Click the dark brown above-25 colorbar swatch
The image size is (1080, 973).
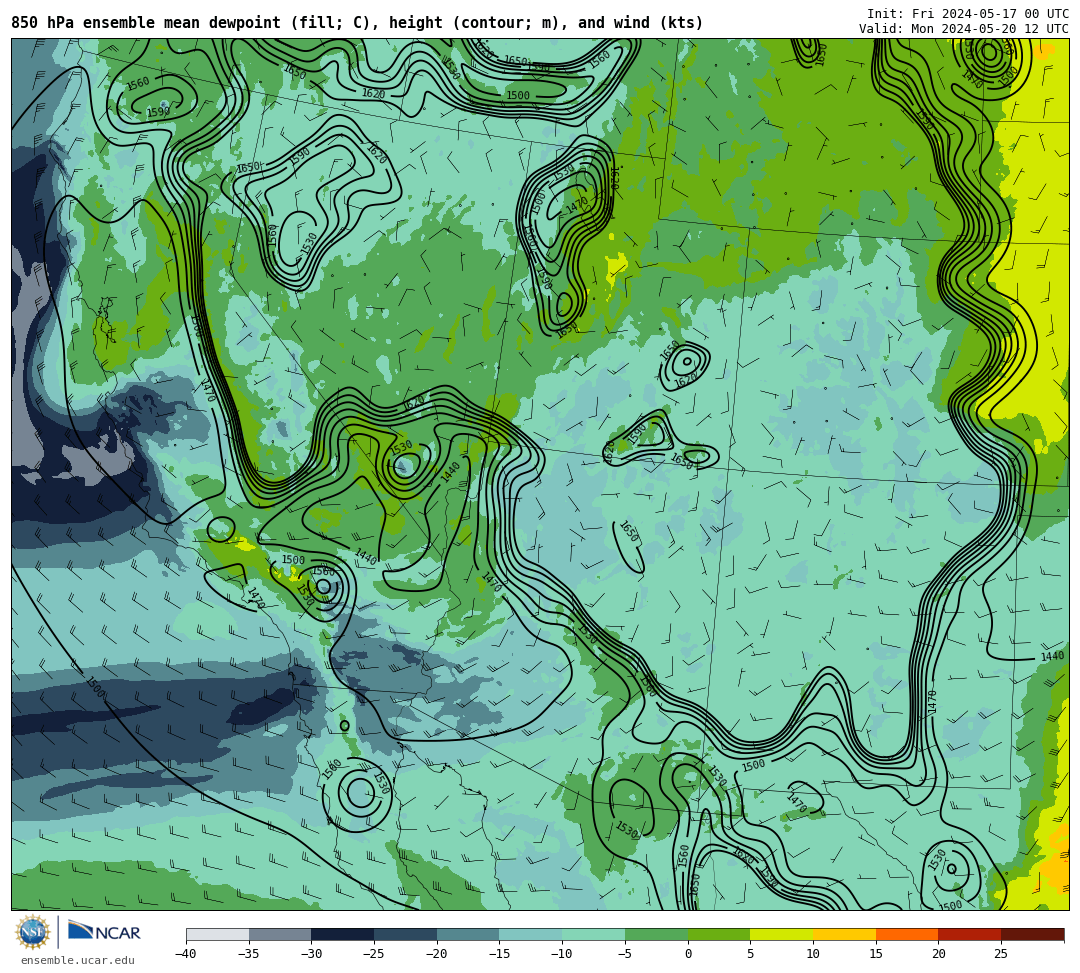pyautogui.click(x=1032, y=934)
